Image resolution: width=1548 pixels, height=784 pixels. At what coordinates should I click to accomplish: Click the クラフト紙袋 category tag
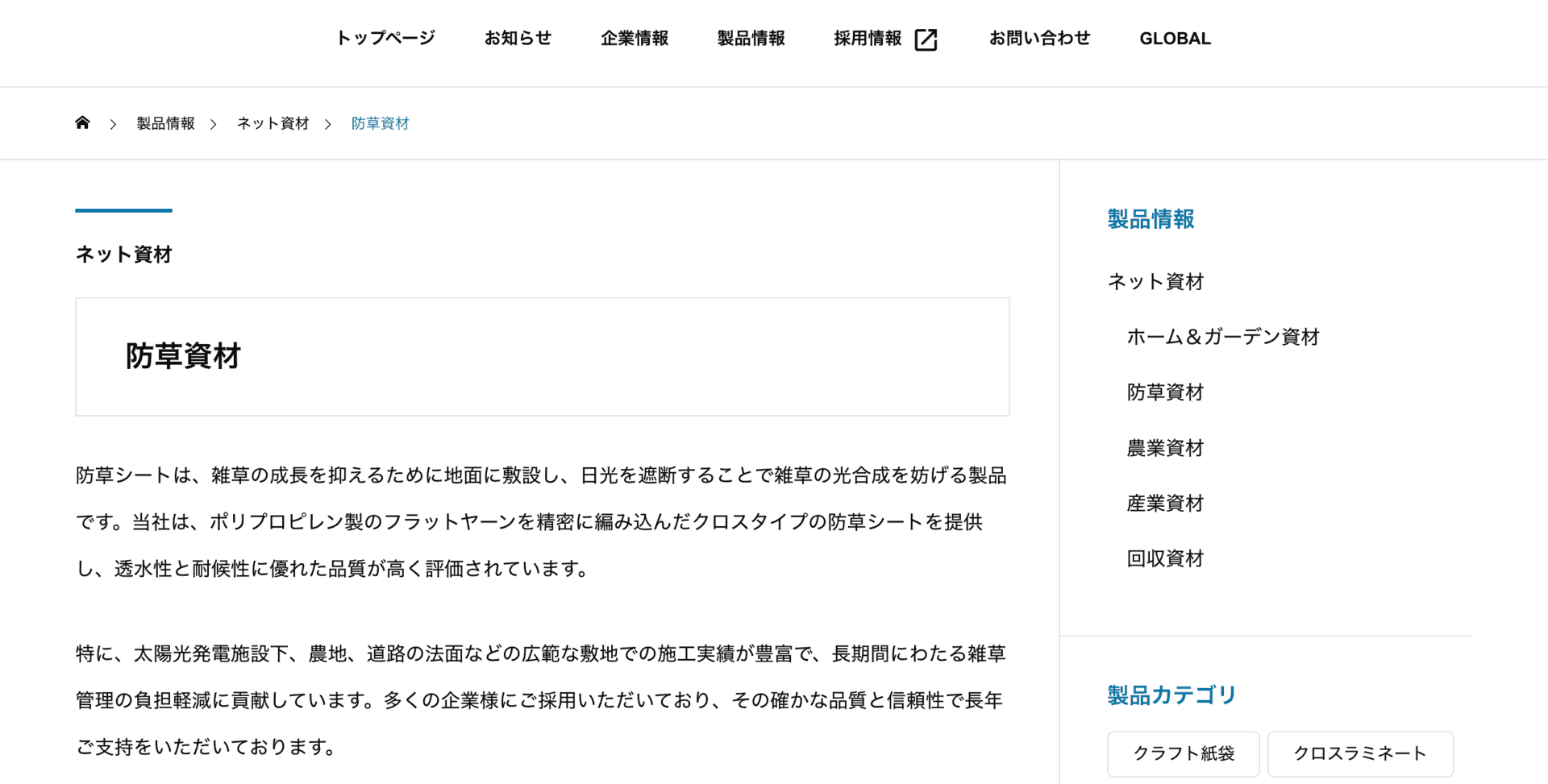1184,753
